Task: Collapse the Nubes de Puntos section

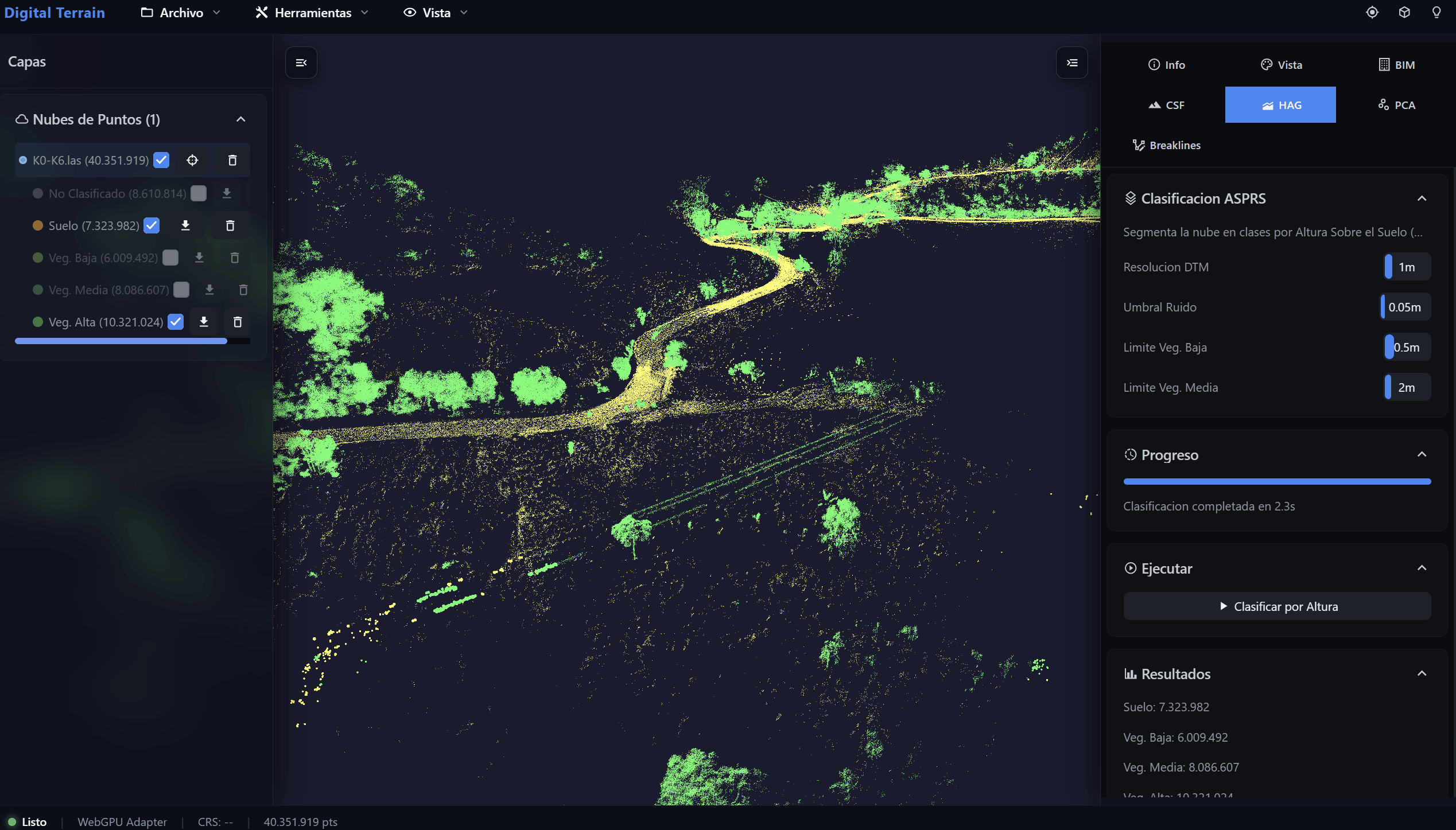Action: [x=241, y=119]
